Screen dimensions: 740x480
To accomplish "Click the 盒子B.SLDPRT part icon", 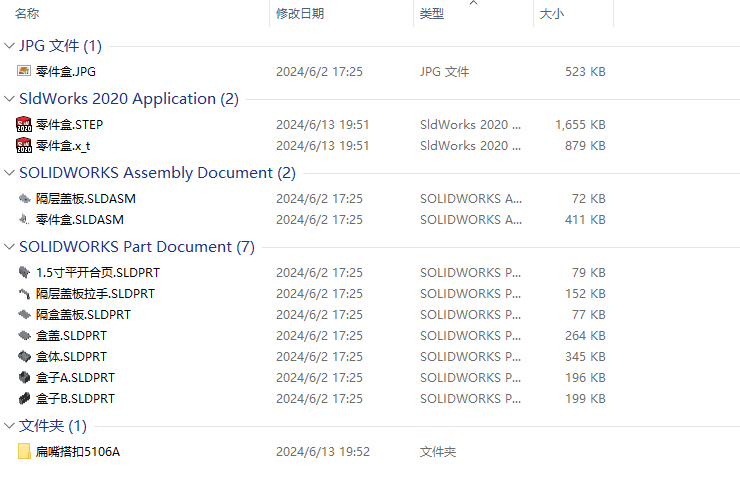I will click(x=24, y=398).
